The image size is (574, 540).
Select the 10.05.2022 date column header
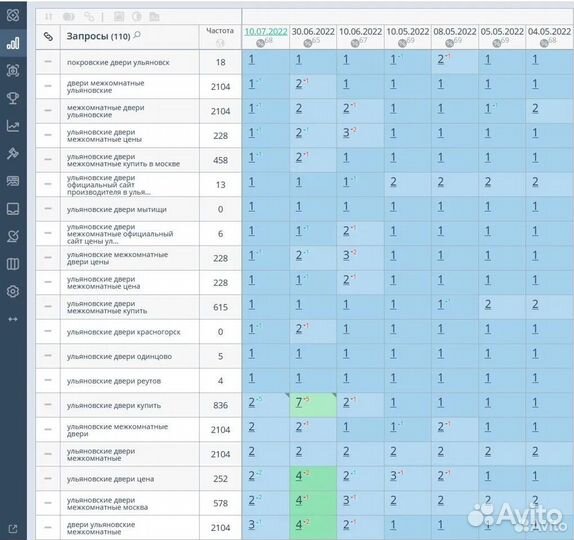click(x=407, y=31)
